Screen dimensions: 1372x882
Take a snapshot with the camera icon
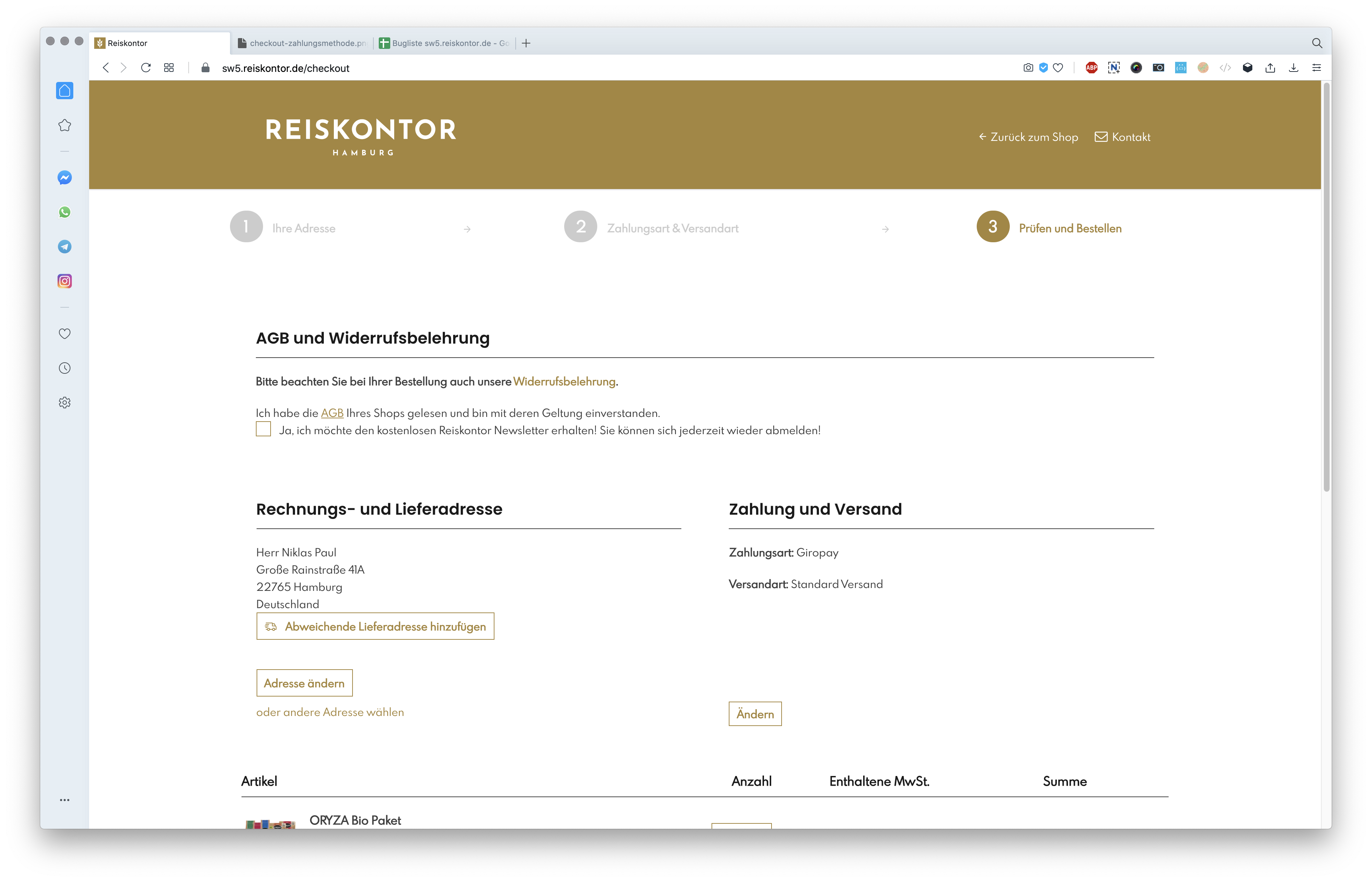(1028, 68)
